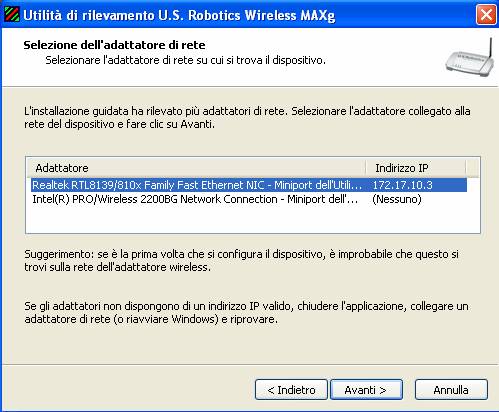
Task: Click the 172.17.10.3 IP address cell
Action: point(402,185)
